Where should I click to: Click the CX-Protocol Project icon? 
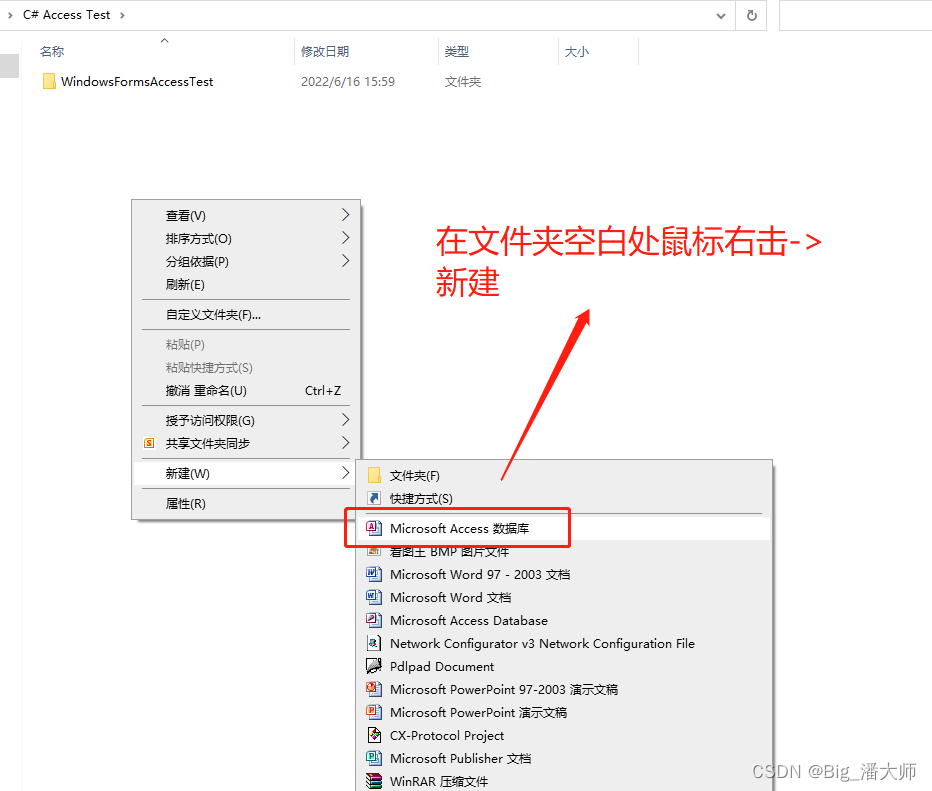point(374,735)
